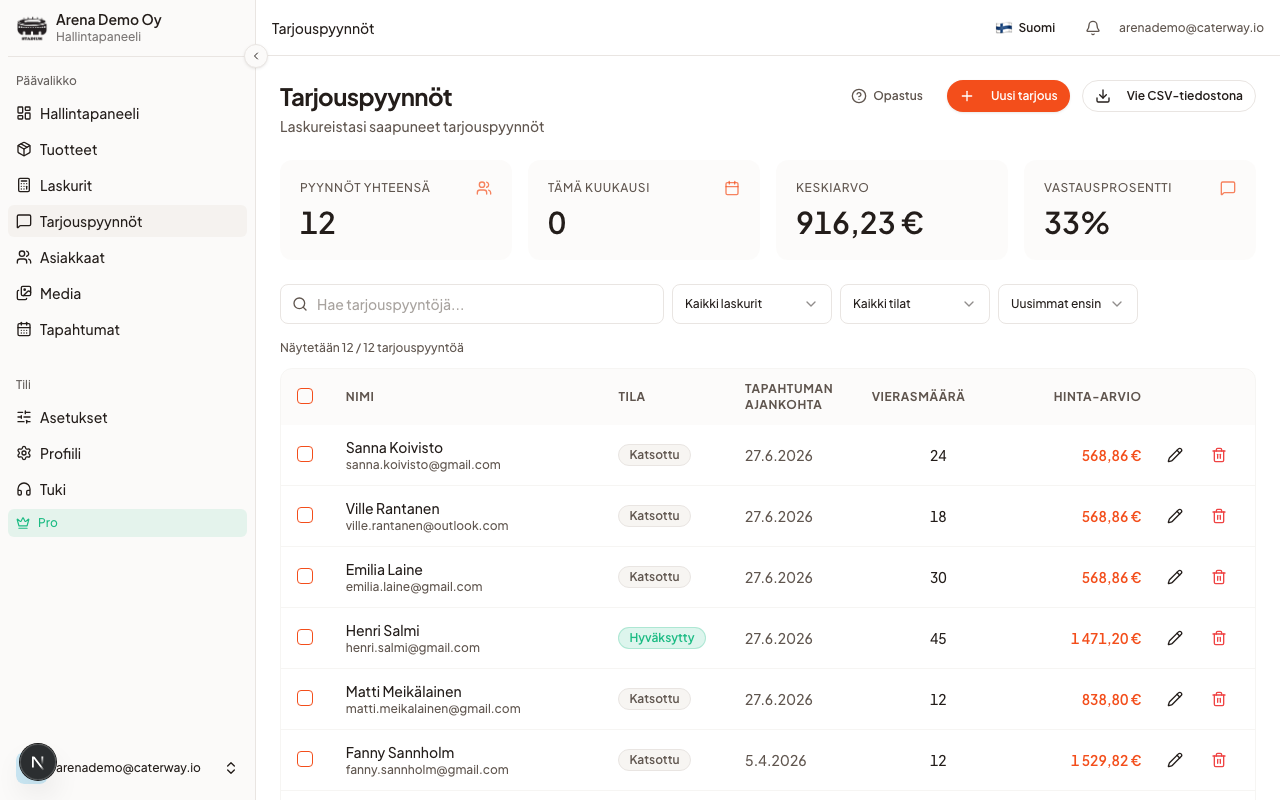Select Henri Salmi's row checkbox

(x=305, y=637)
